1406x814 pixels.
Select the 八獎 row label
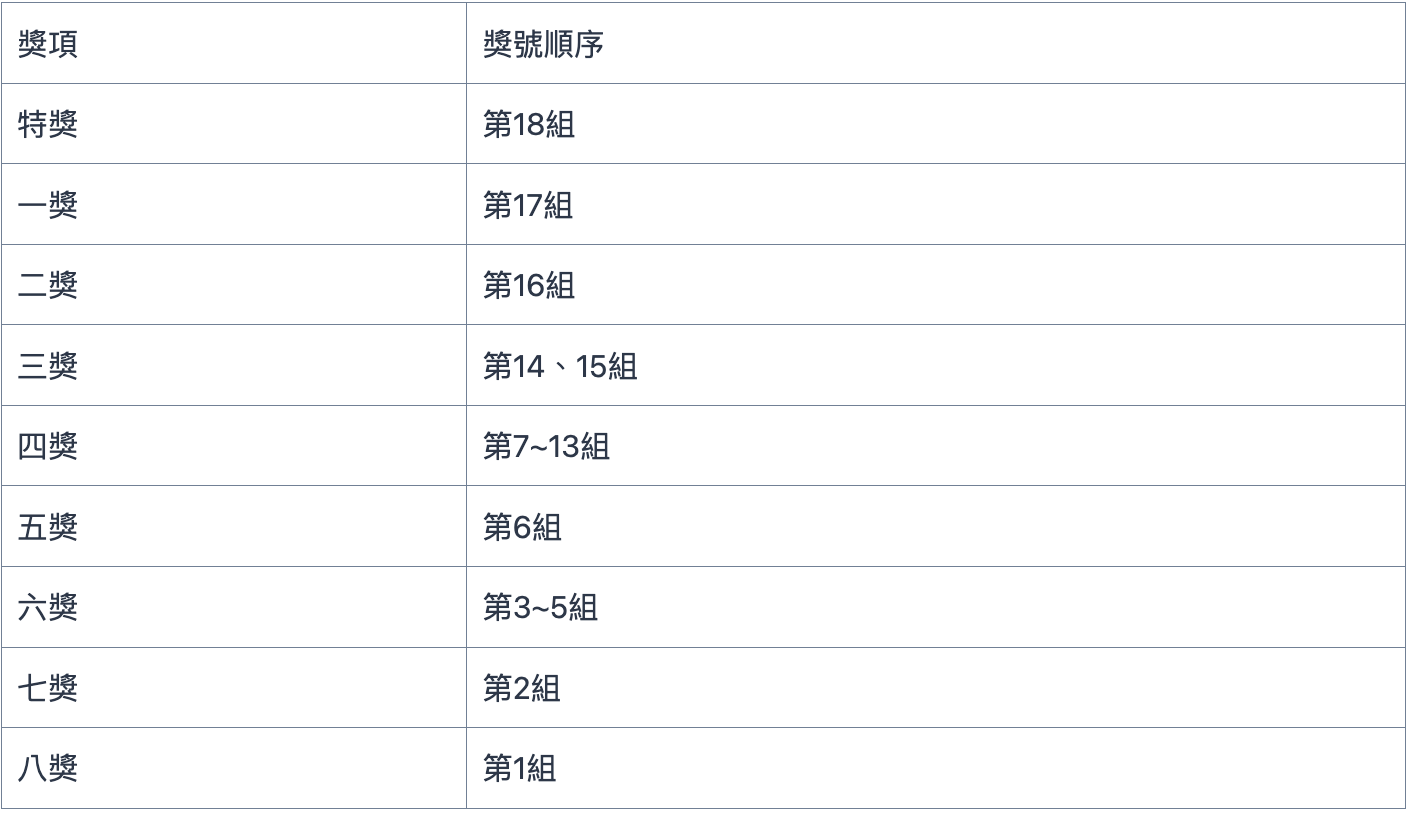tap(233, 768)
